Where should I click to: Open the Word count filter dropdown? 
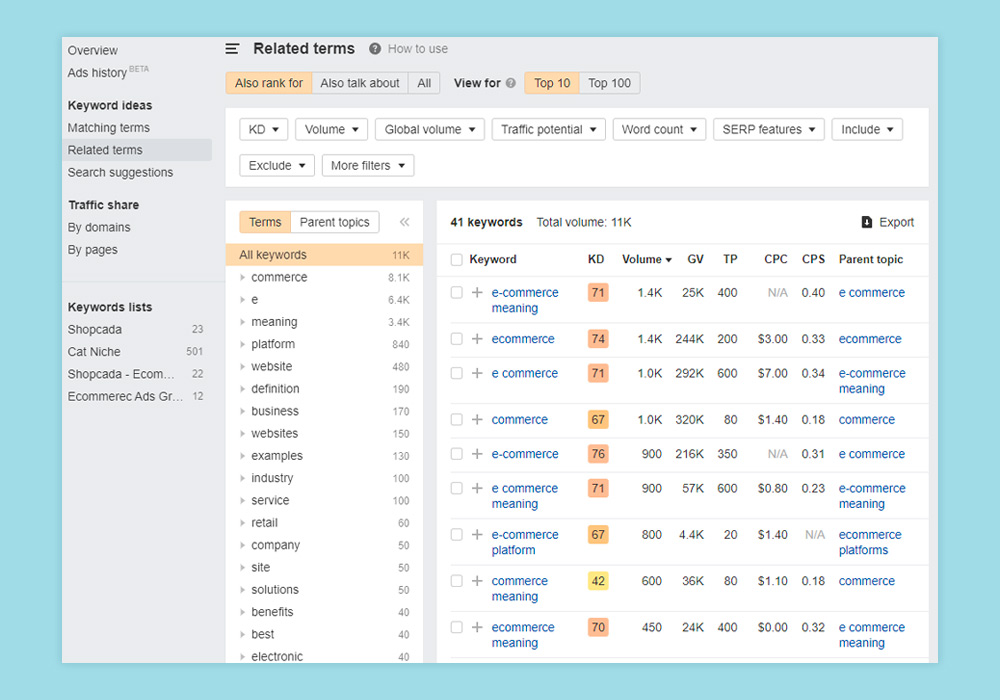659,129
